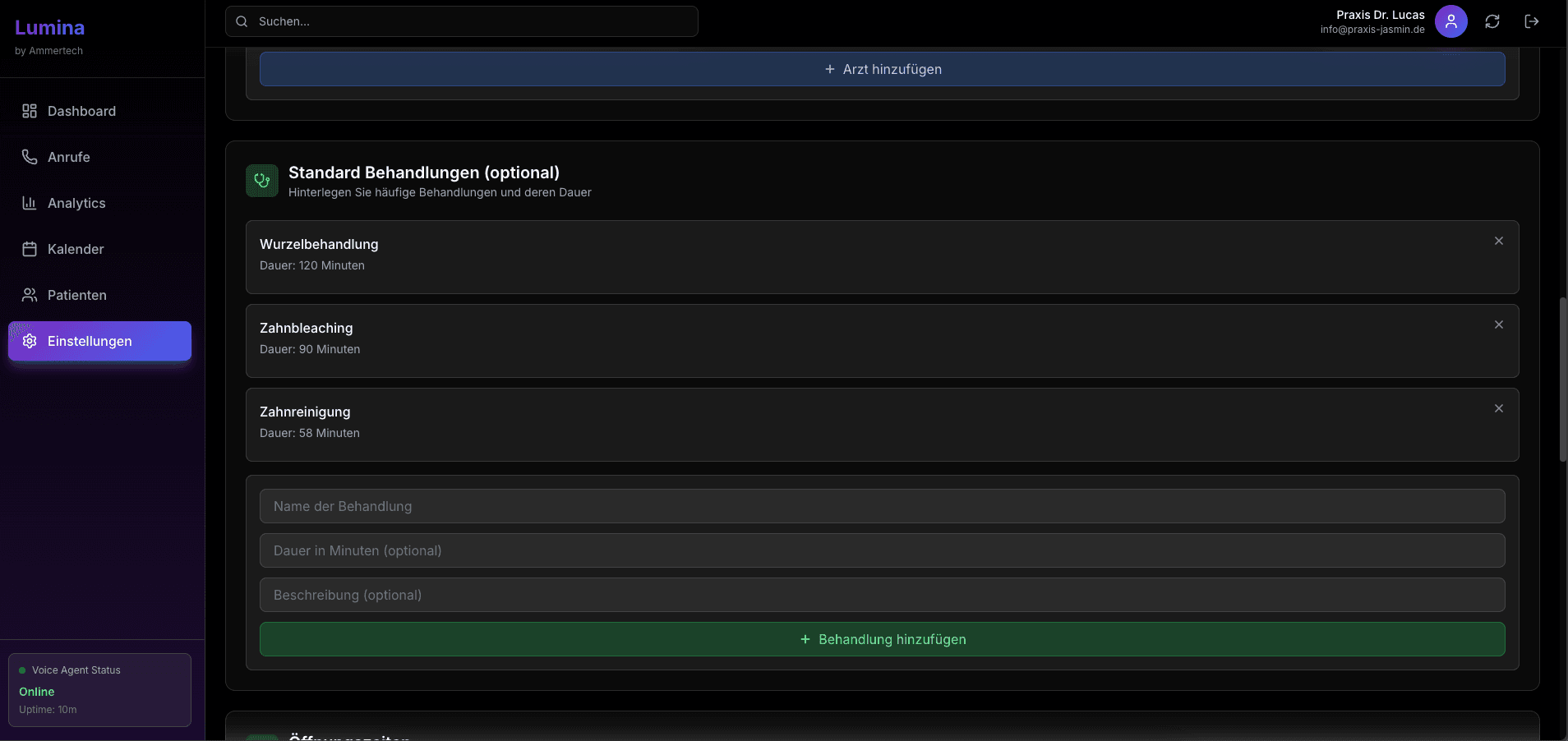This screenshot has width=1568, height=741.
Task: Focus the Name der Behandlung field
Action: [882, 506]
